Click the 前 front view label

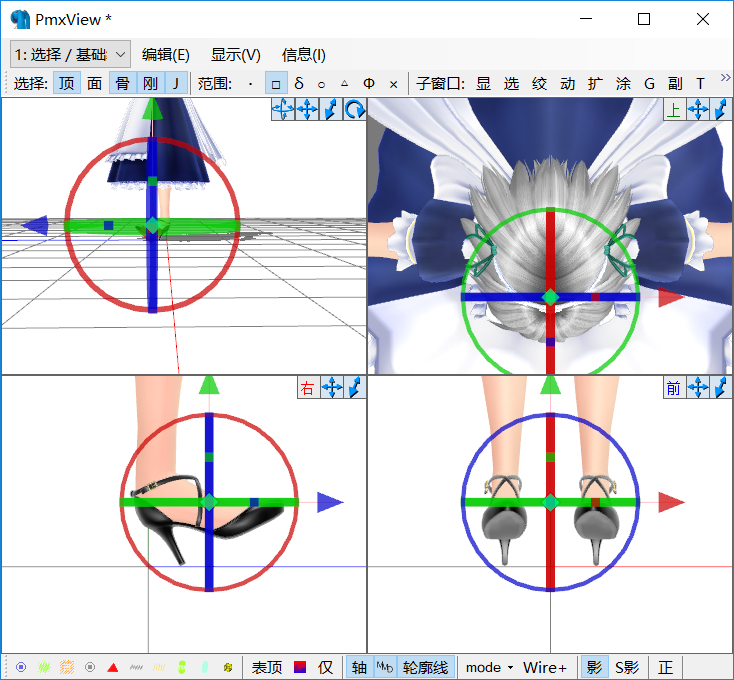pyautogui.click(x=674, y=388)
